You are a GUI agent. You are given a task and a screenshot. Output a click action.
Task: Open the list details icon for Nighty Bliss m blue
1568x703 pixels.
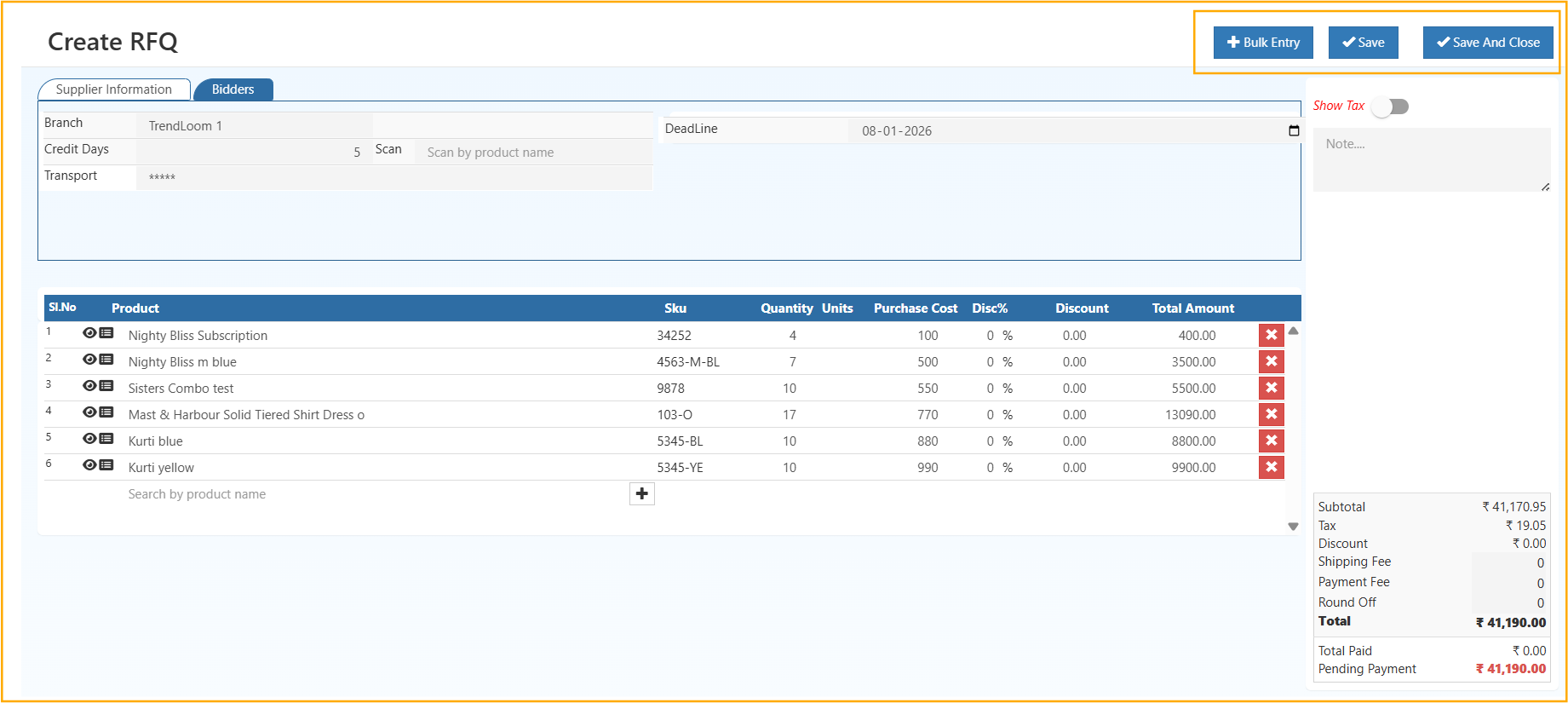[x=106, y=360]
